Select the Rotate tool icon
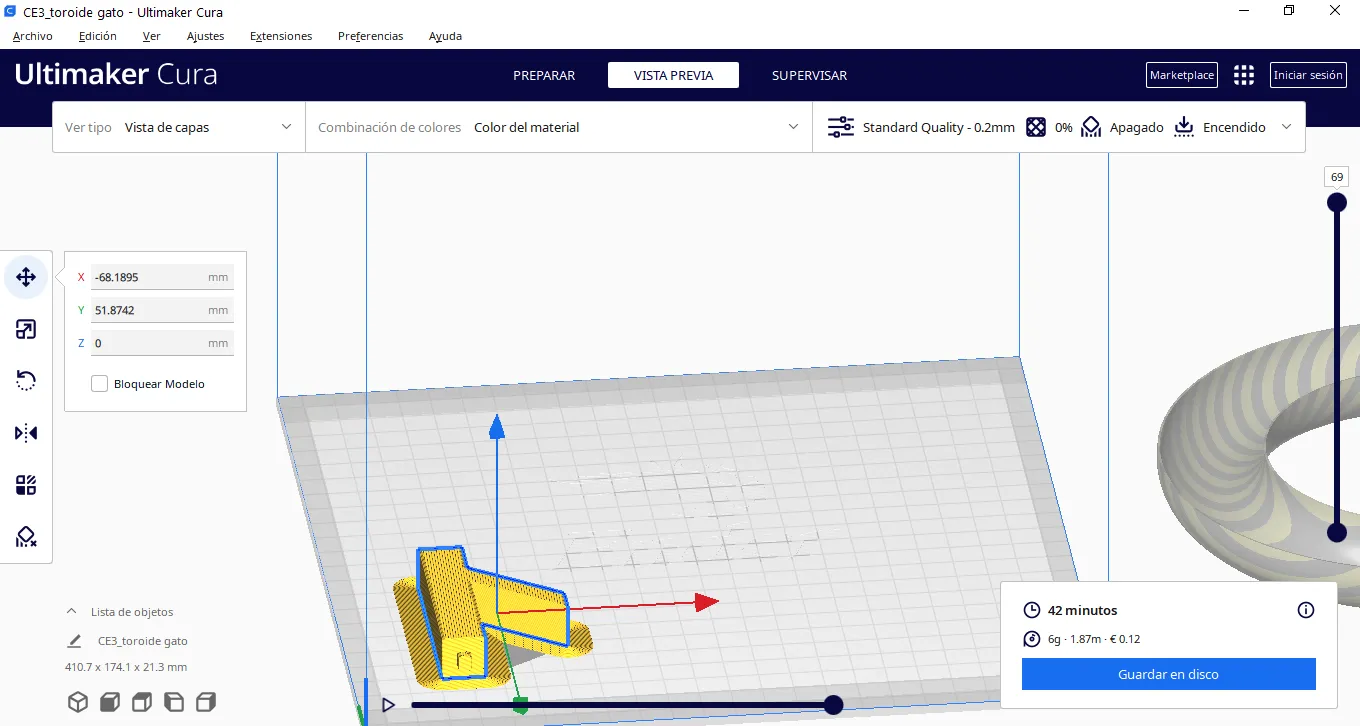The image size is (1360, 726). [26, 381]
